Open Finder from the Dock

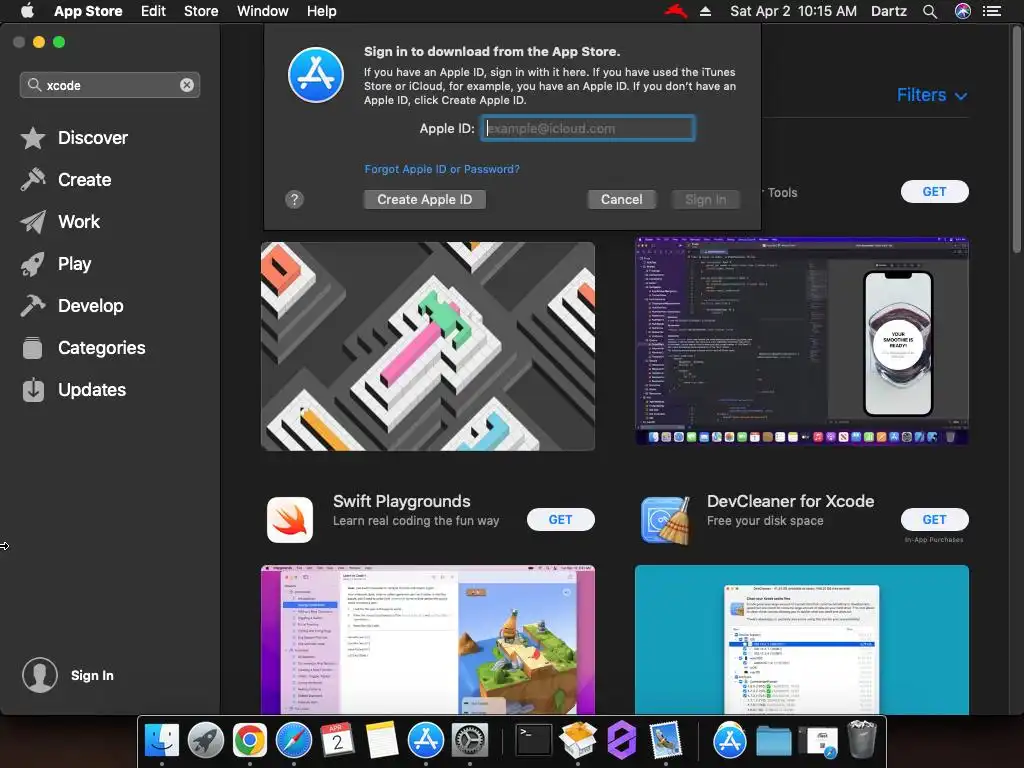tap(161, 740)
